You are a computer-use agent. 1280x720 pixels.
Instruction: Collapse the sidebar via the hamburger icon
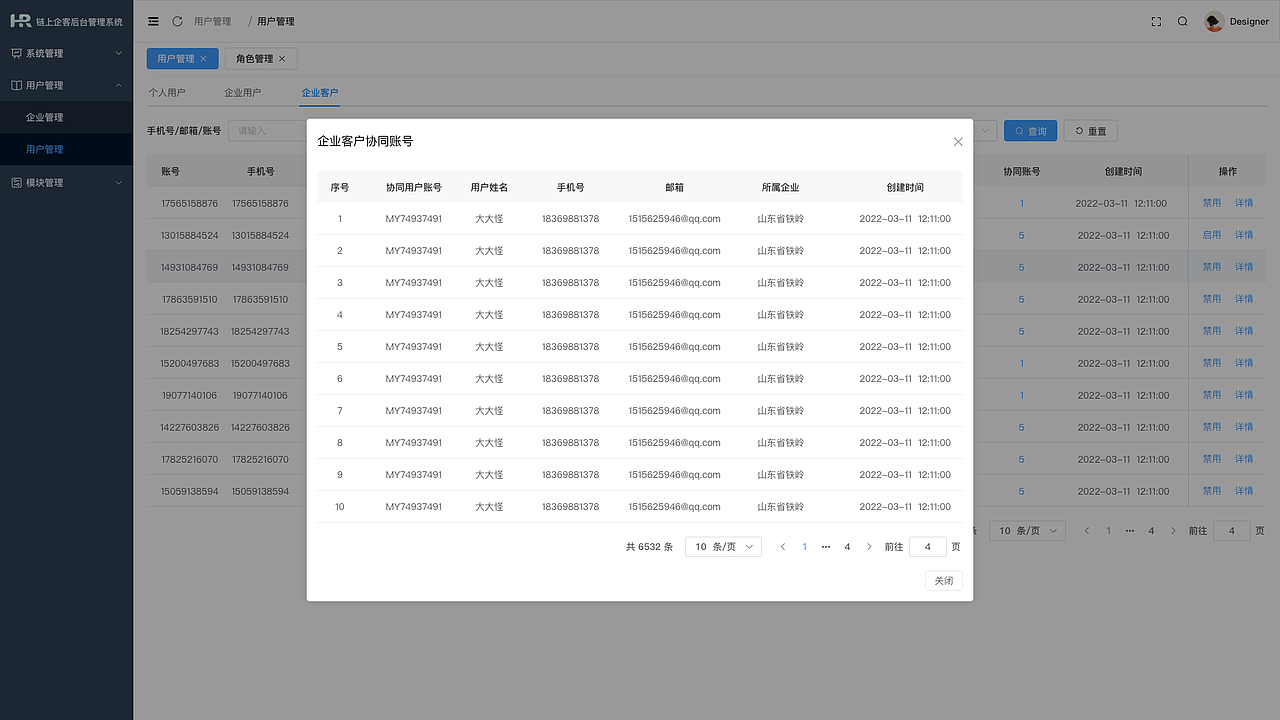coord(153,20)
